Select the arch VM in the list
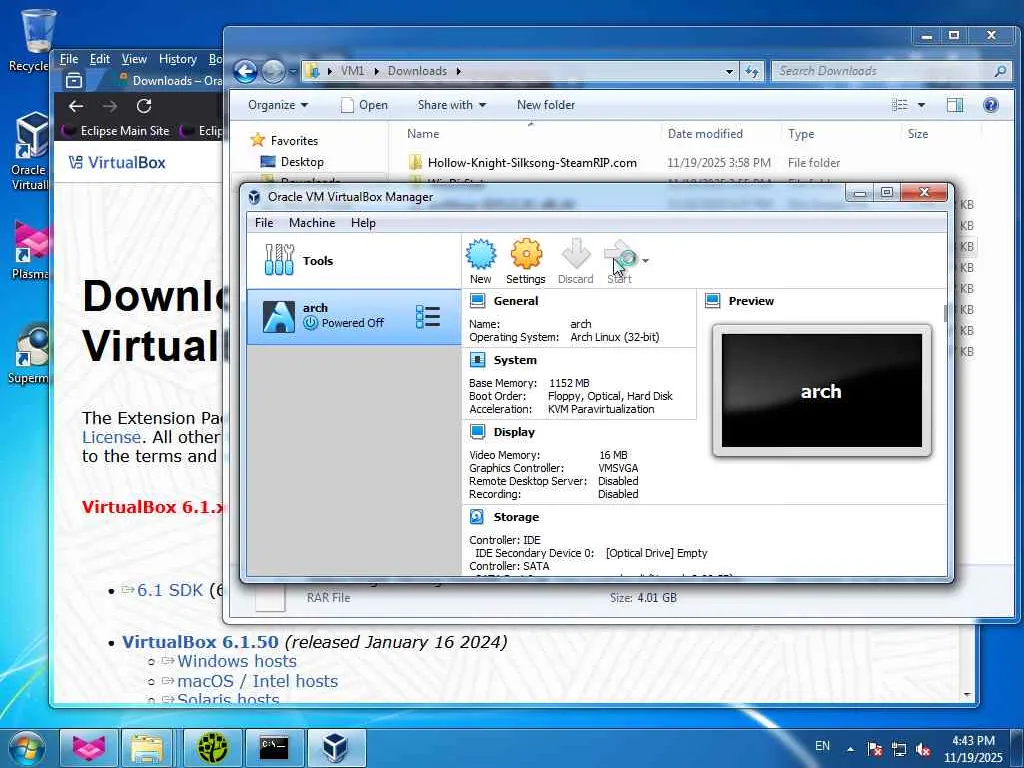 point(353,317)
